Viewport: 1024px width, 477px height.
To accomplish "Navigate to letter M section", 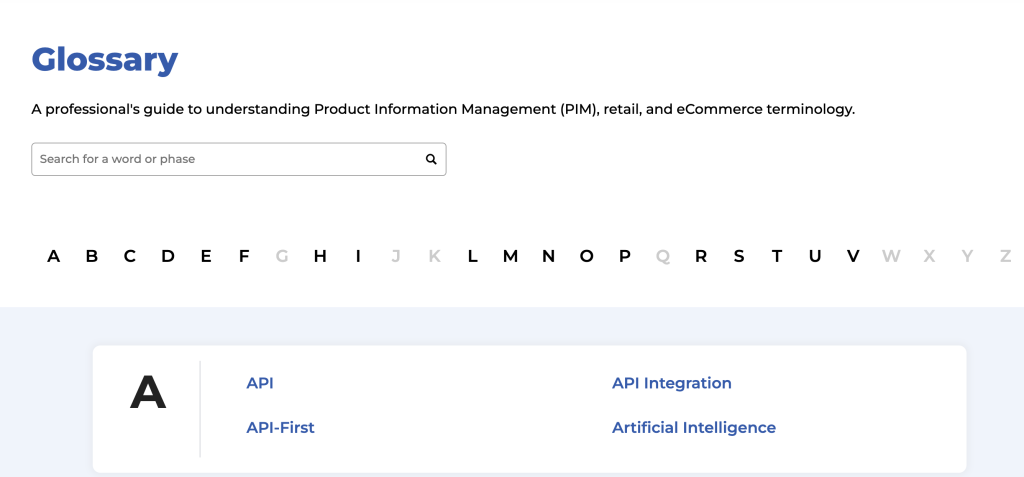I will (510, 256).
